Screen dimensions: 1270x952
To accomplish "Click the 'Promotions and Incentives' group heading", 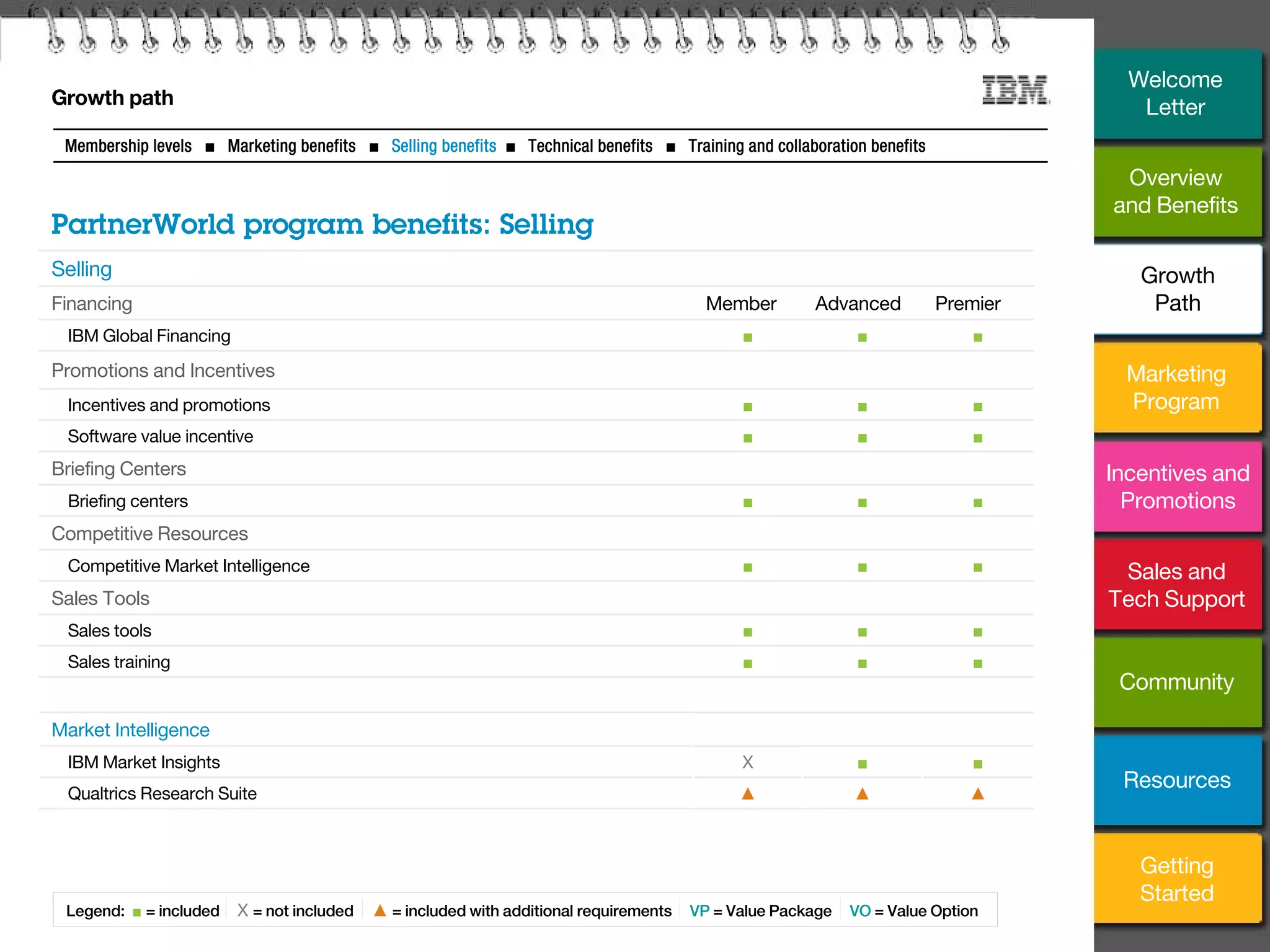I will (163, 371).
